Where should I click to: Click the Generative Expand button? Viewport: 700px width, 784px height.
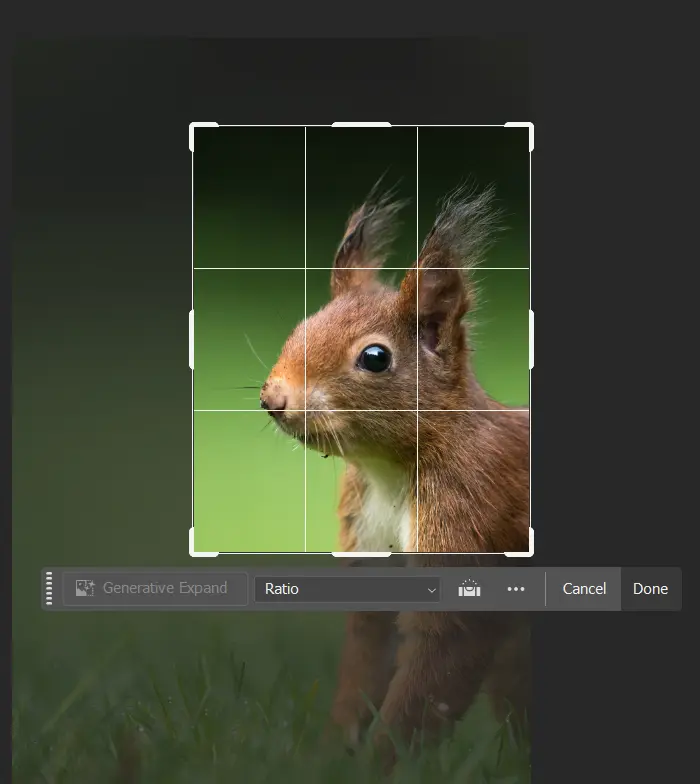coord(155,588)
